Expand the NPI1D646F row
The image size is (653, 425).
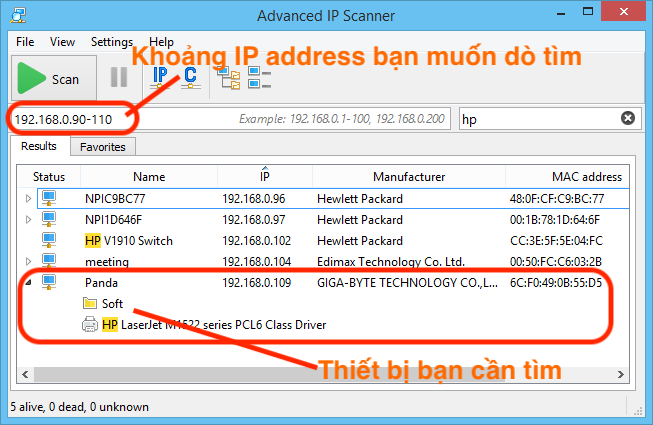click(x=28, y=219)
